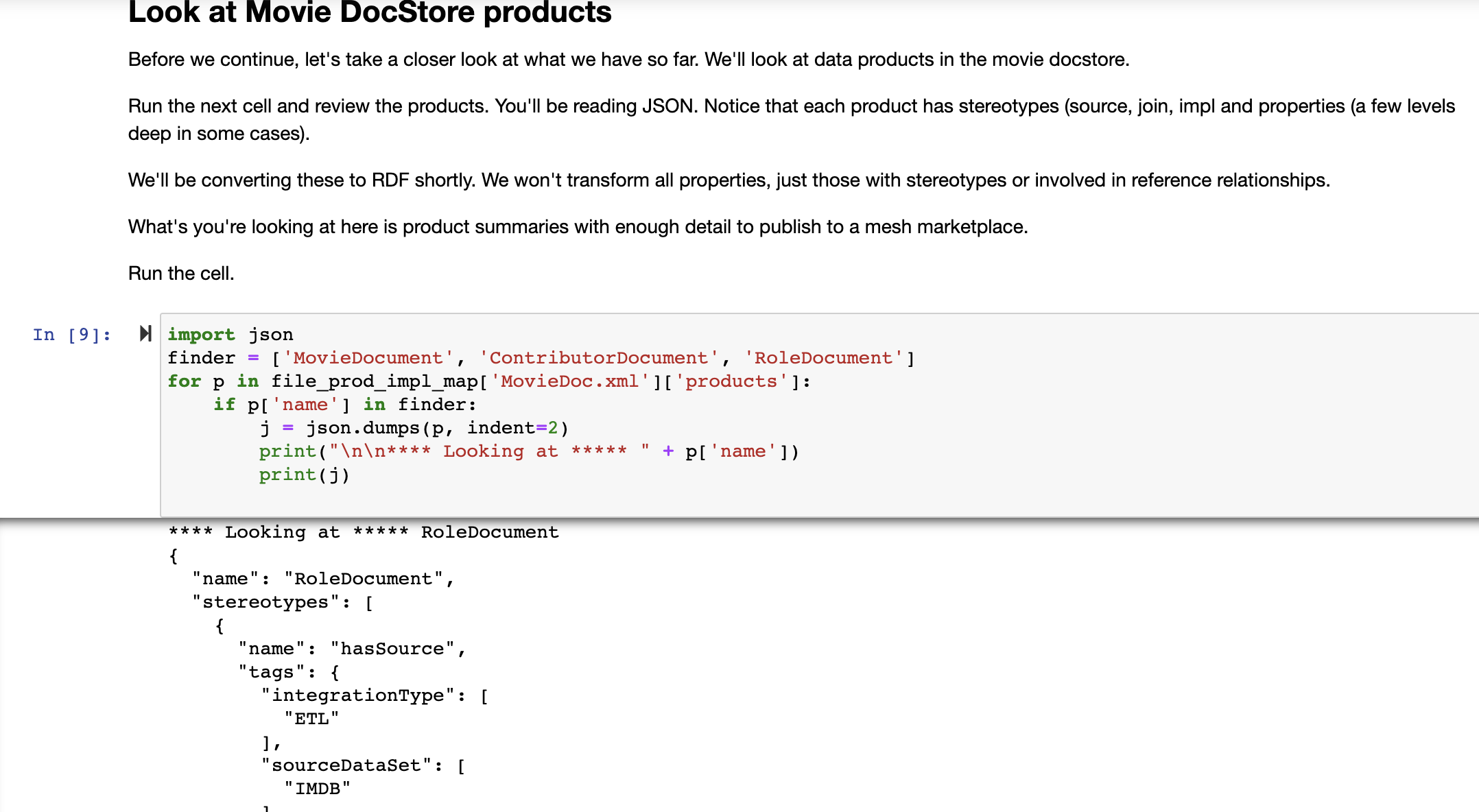Click the 'integrationType' key in the output
Image resolution: width=1479 pixels, height=812 pixels.
pyautogui.click(x=362, y=695)
